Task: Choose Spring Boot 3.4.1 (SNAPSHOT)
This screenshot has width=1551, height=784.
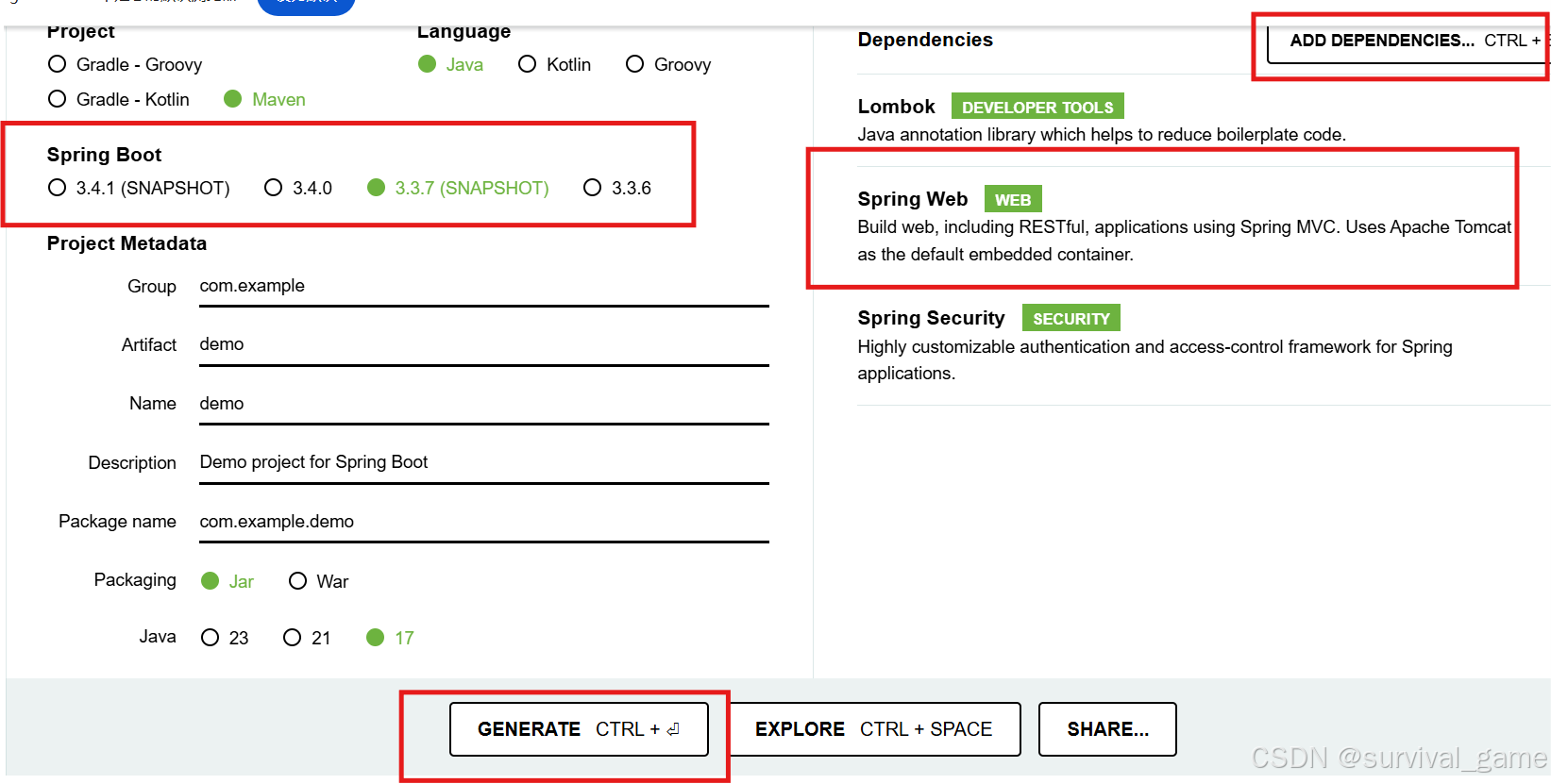Action: point(139,188)
